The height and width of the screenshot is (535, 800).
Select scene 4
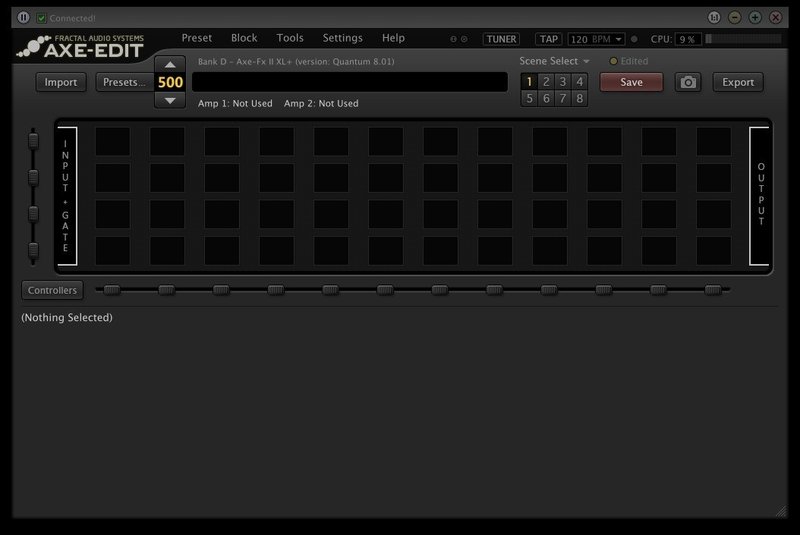click(580, 82)
